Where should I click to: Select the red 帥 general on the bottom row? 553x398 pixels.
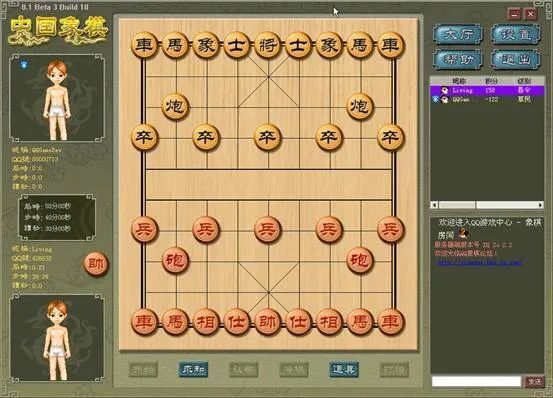click(267, 322)
